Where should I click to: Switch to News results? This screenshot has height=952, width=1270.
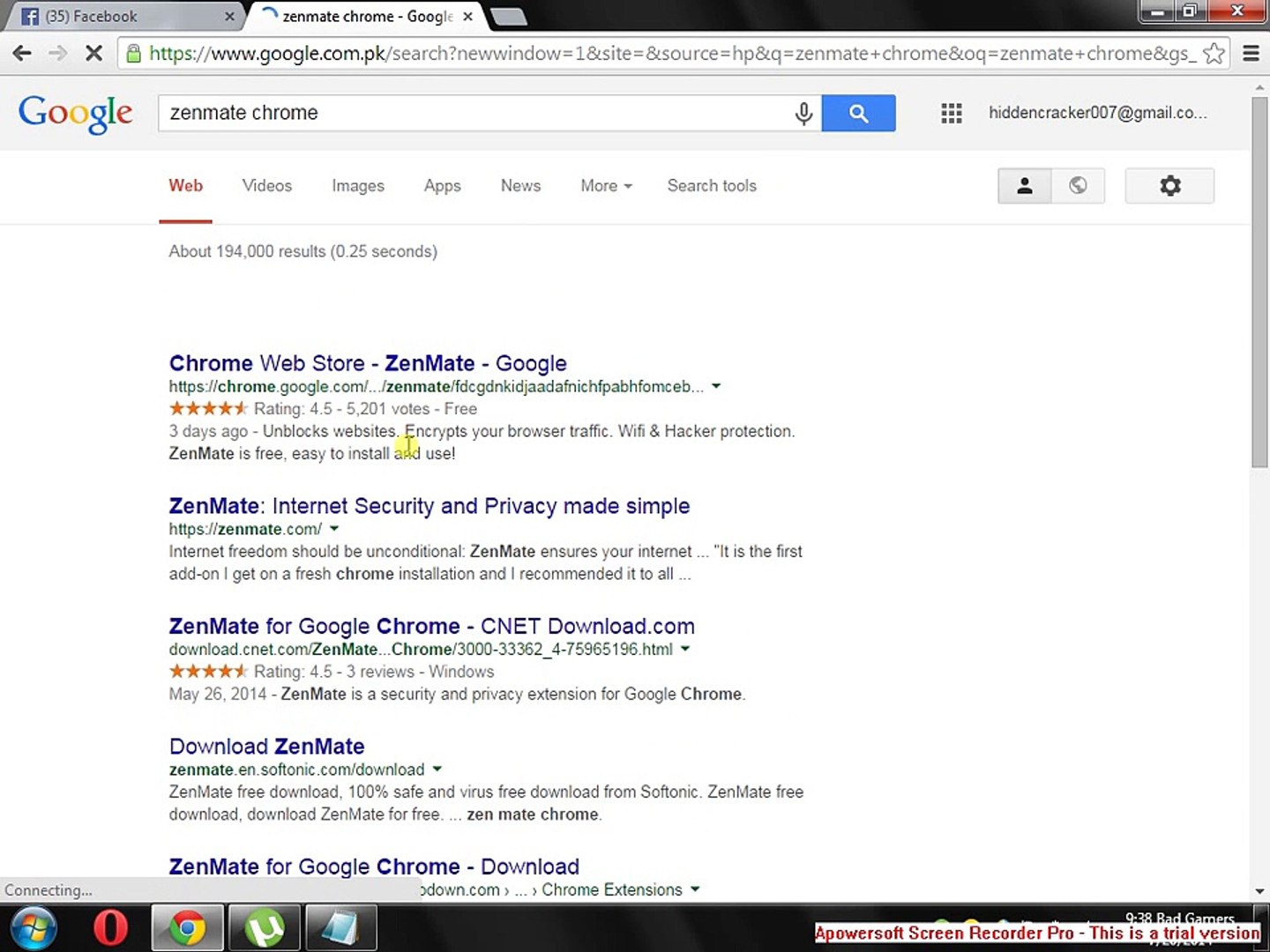520,186
